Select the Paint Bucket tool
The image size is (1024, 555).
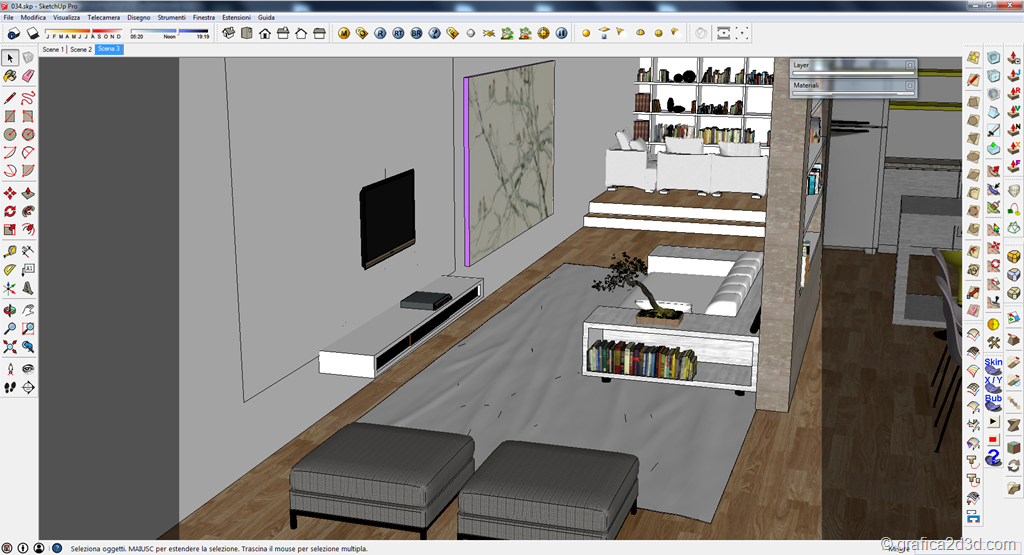coord(10,76)
